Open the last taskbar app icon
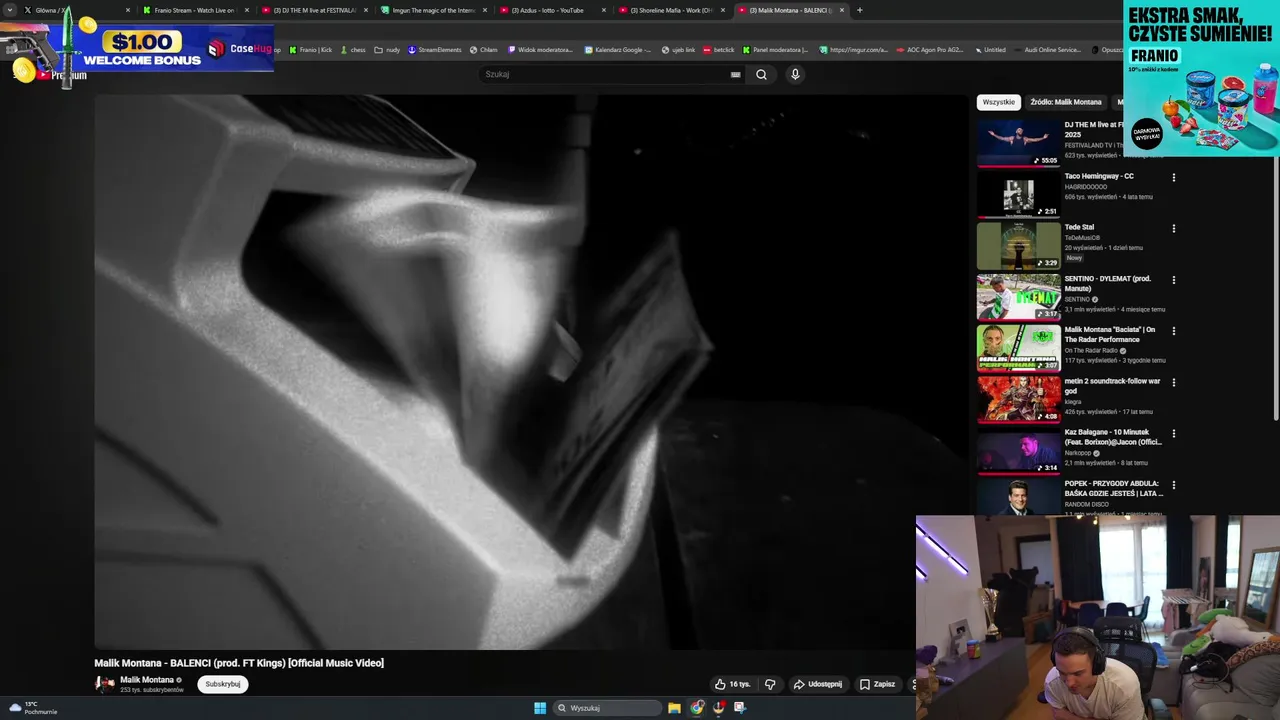Viewport: 1280px width, 720px height. [x=740, y=708]
